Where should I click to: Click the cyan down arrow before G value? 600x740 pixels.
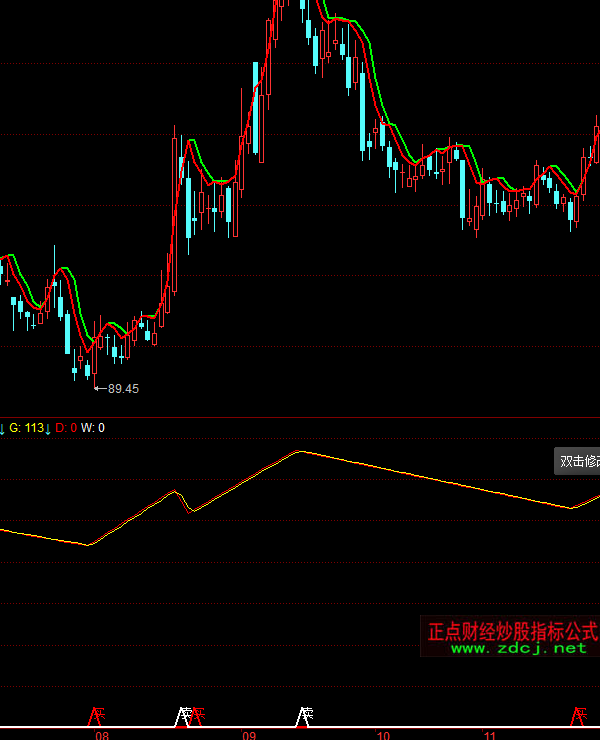coord(3,428)
